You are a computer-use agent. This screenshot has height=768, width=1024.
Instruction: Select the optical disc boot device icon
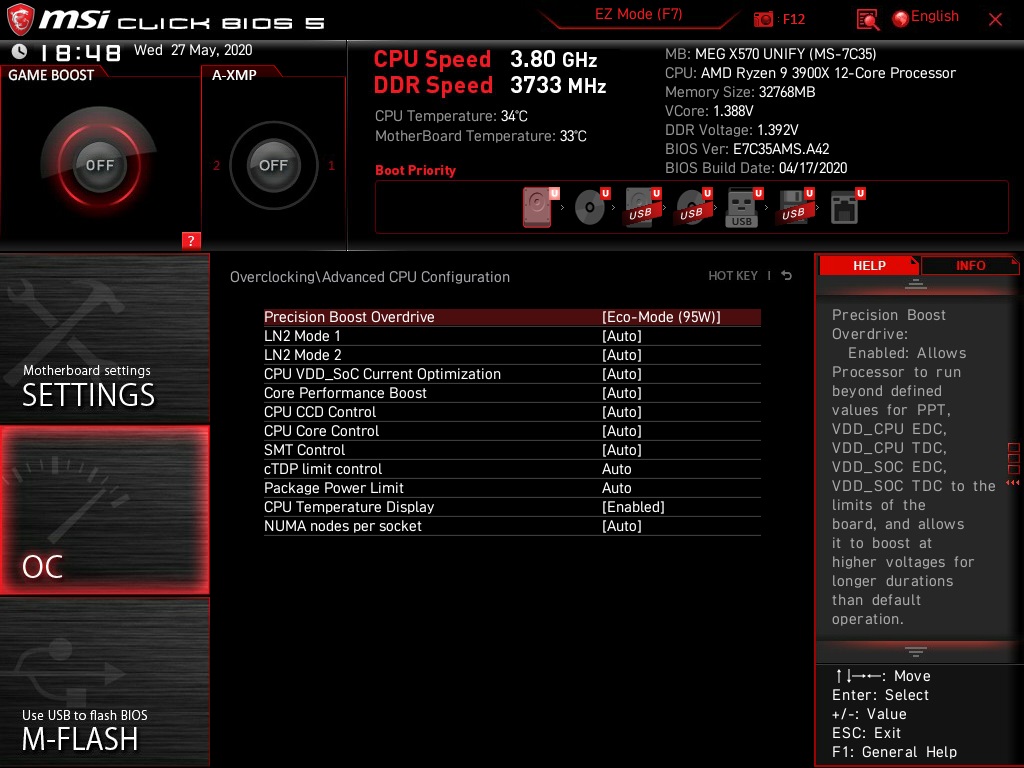[590, 207]
